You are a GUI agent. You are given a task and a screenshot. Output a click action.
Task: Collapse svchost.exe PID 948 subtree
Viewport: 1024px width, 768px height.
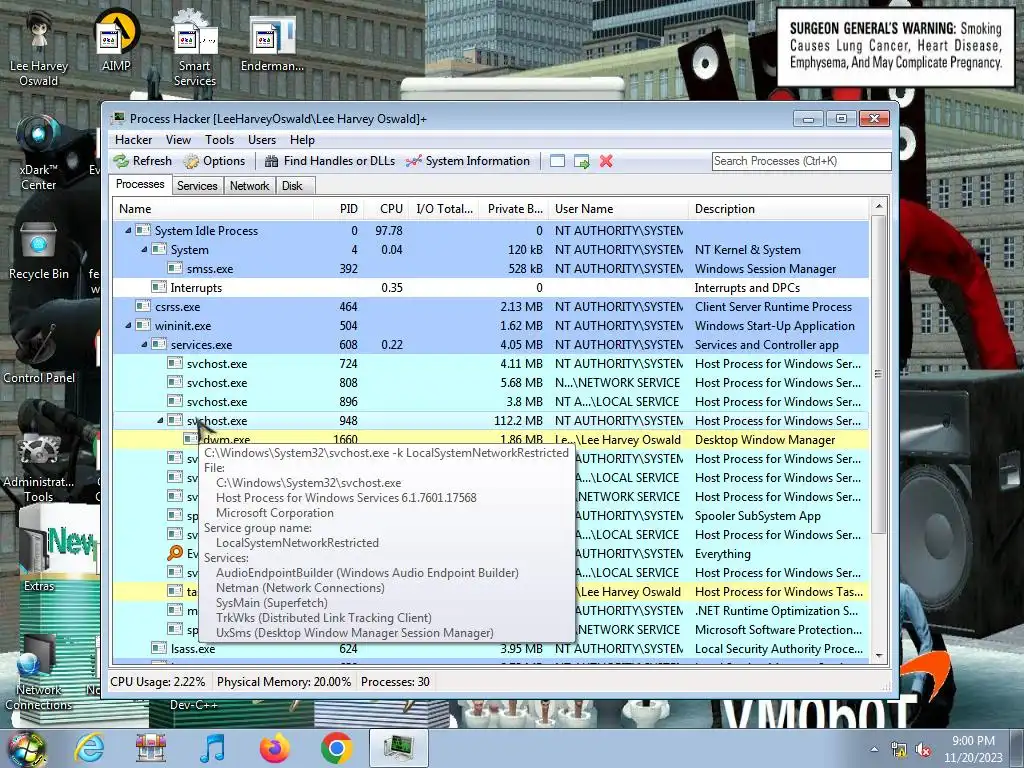(x=161, y=421)
